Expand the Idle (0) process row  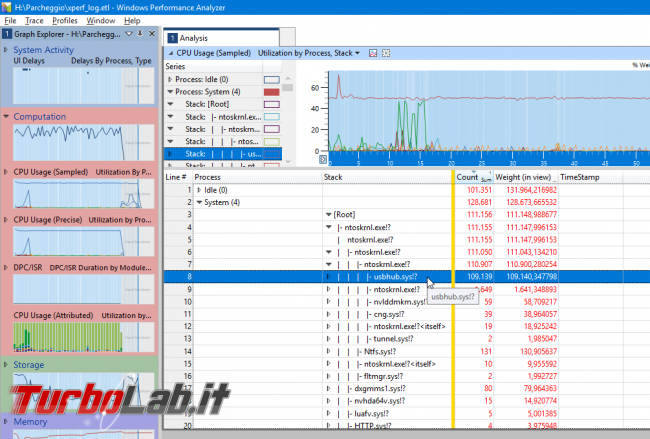pyautogui.click(x=199, y=190)
